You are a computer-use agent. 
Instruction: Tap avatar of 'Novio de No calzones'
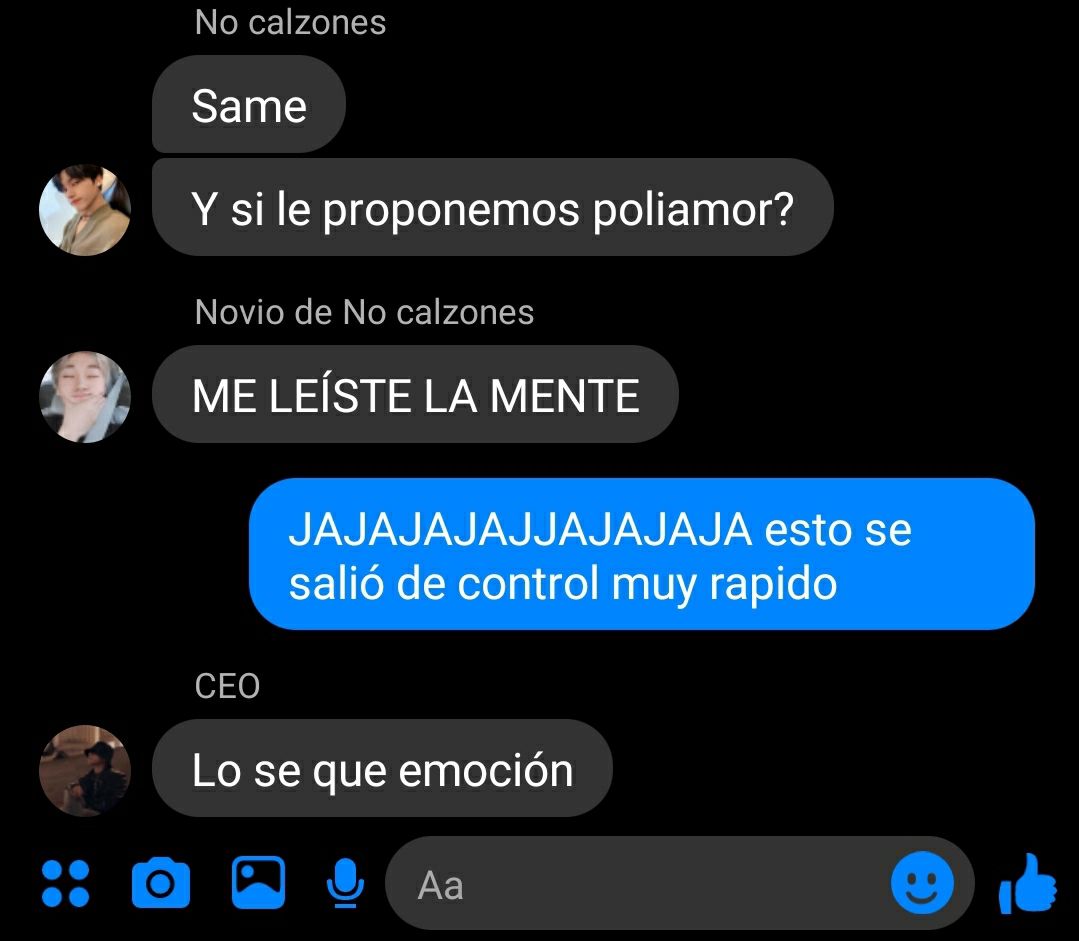(x=85, y=397)
